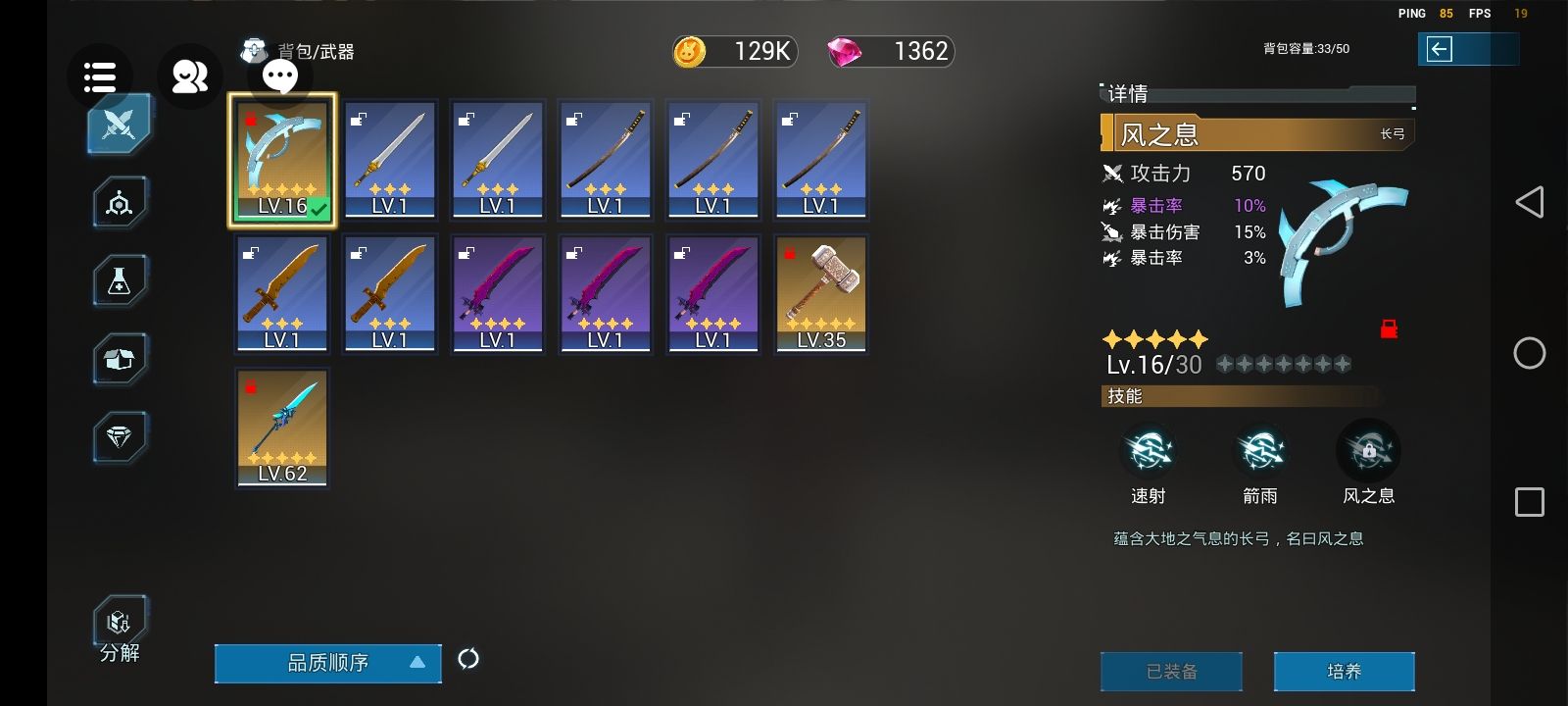Open the 品质顺序 sort order dropdown

pyautogui.click(x=328, y=663)
